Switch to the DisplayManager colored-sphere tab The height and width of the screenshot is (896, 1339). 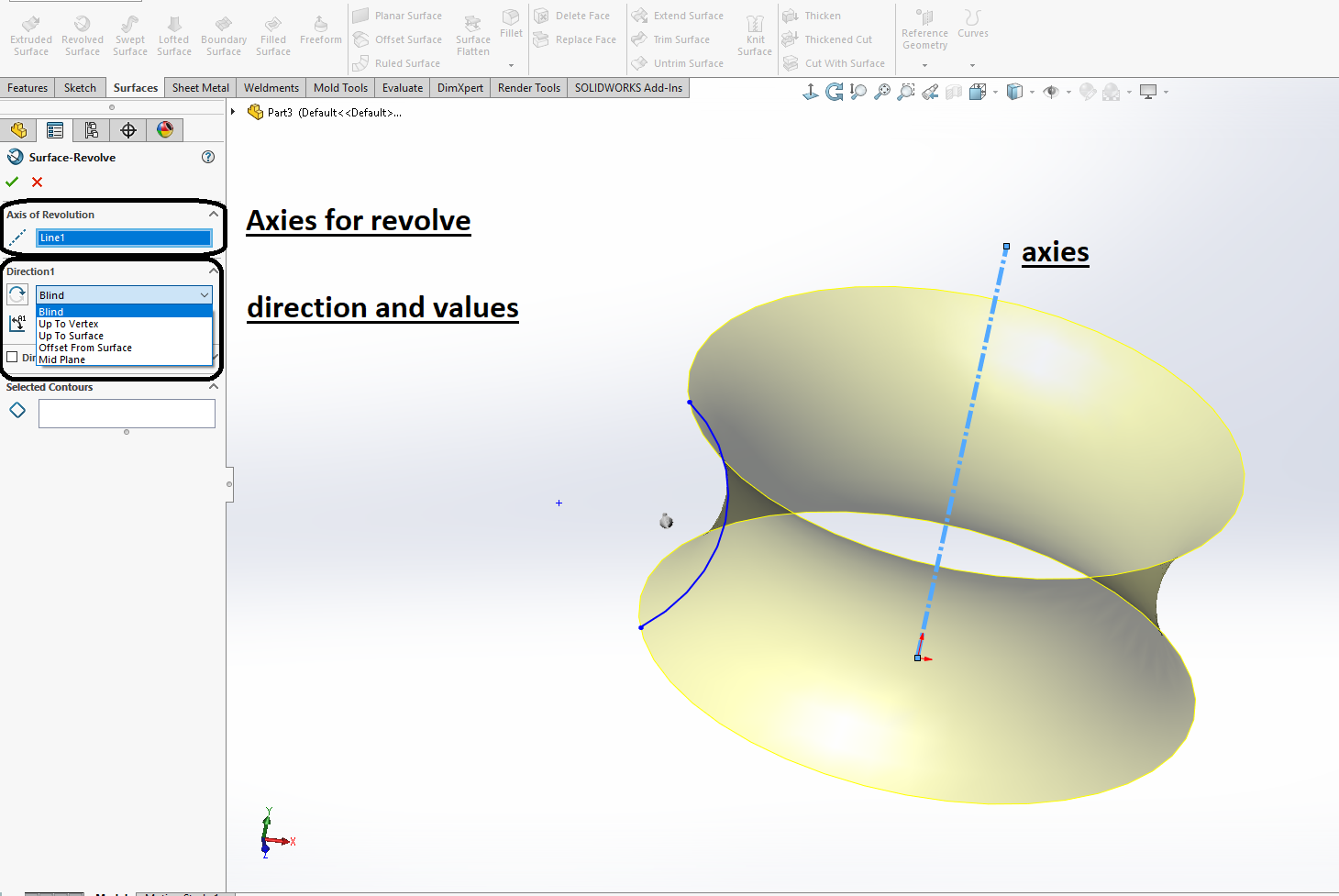[165, 129]
